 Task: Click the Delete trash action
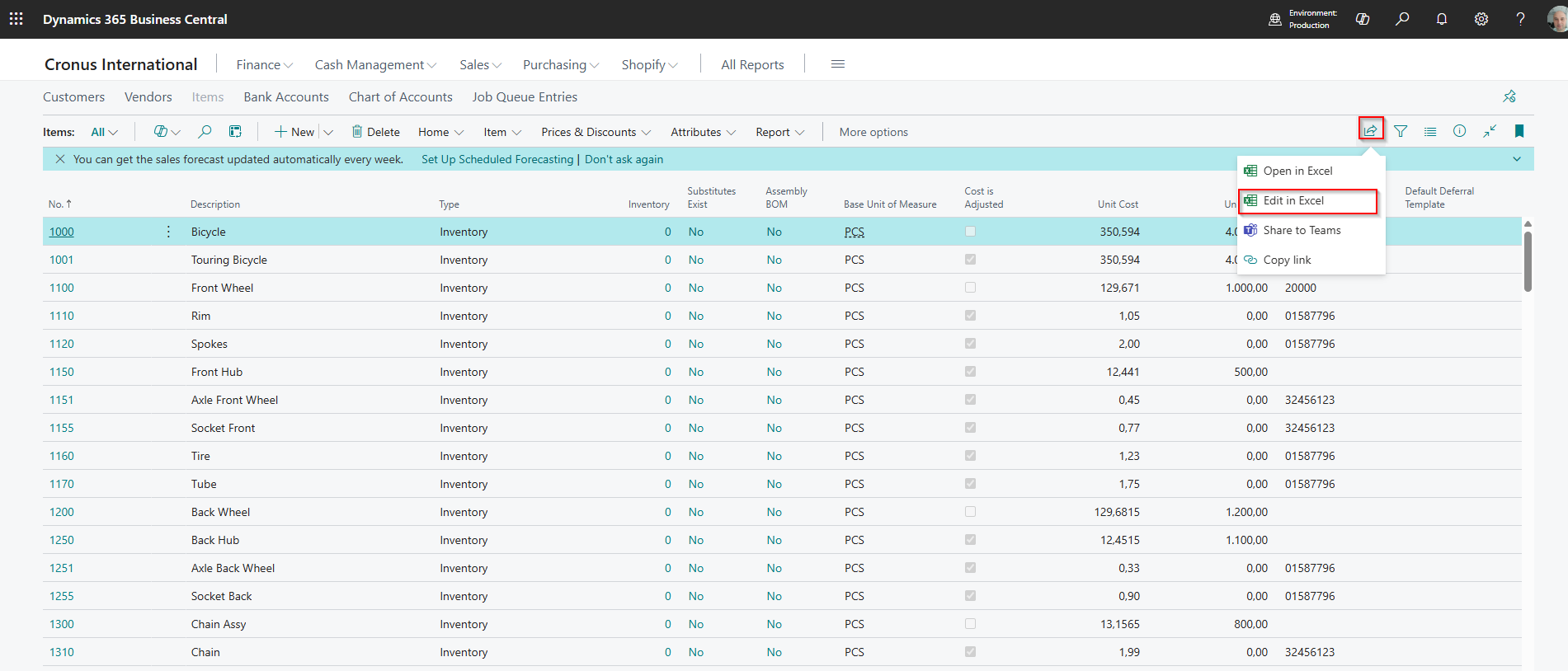click(375, 132)
